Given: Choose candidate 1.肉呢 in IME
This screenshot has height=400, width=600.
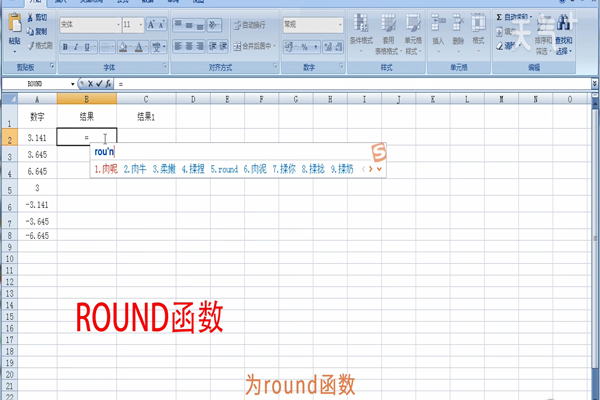Looking at the screenshot, I should (106, 169).
